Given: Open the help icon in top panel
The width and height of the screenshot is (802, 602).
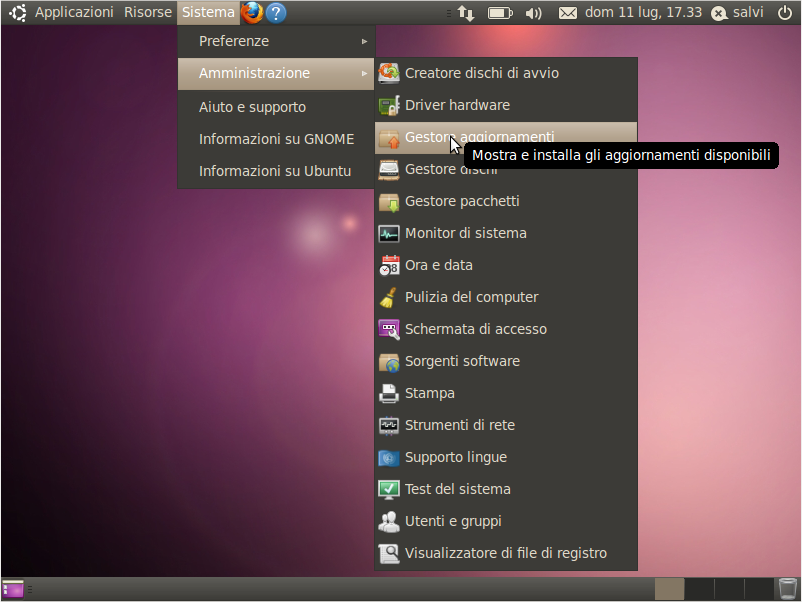Looking at the screenshot, I should (276, 13).
